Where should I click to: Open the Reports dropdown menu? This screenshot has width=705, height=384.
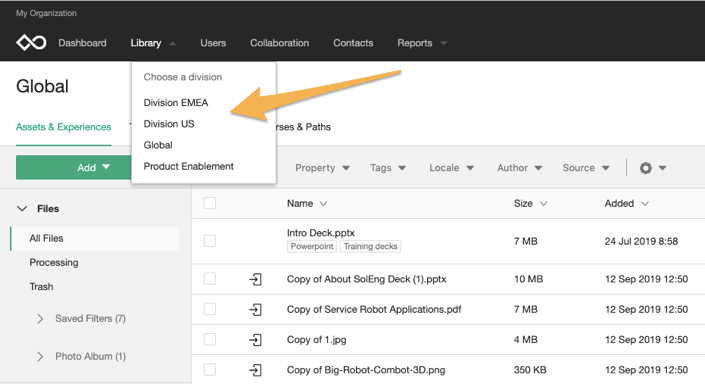(x=422, y=43)
